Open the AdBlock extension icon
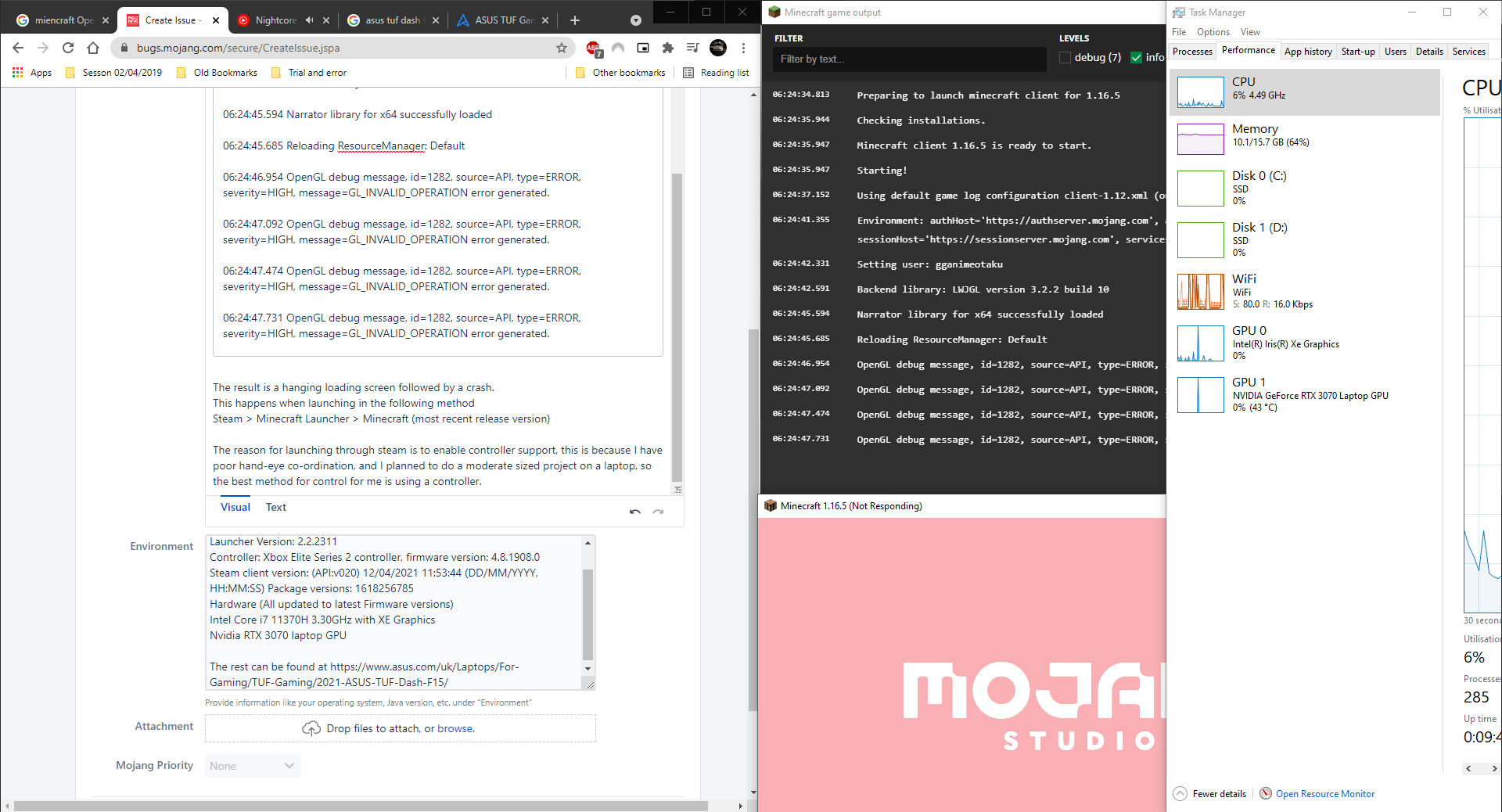 (593, 49)
